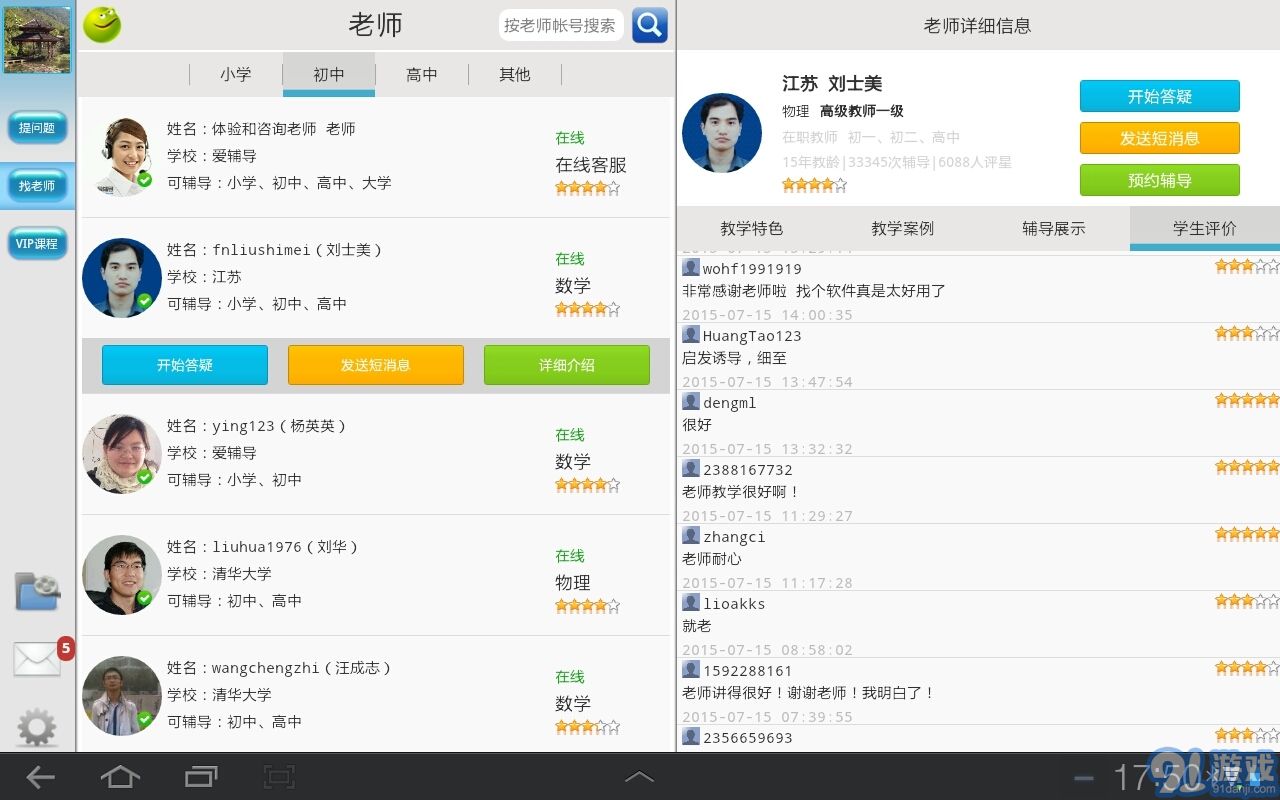This screenshot has width=1280, height=800.
Task: Open the 教学案例 tab
Action: click(903, 228)
